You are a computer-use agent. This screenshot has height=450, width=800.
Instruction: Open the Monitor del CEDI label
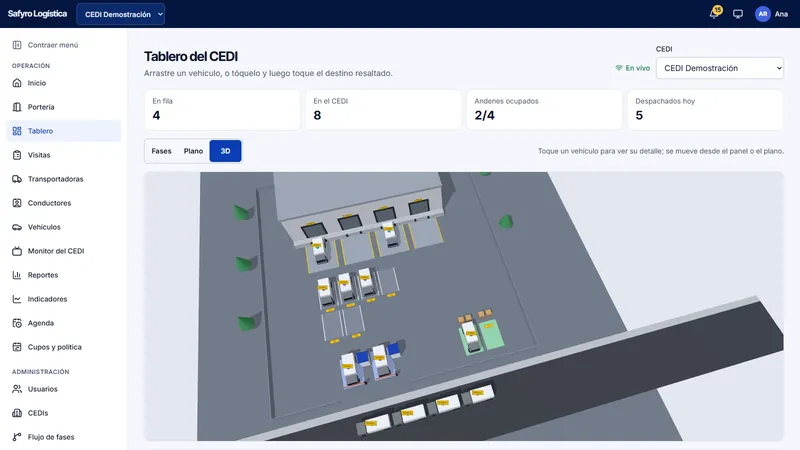pos(56,251)
